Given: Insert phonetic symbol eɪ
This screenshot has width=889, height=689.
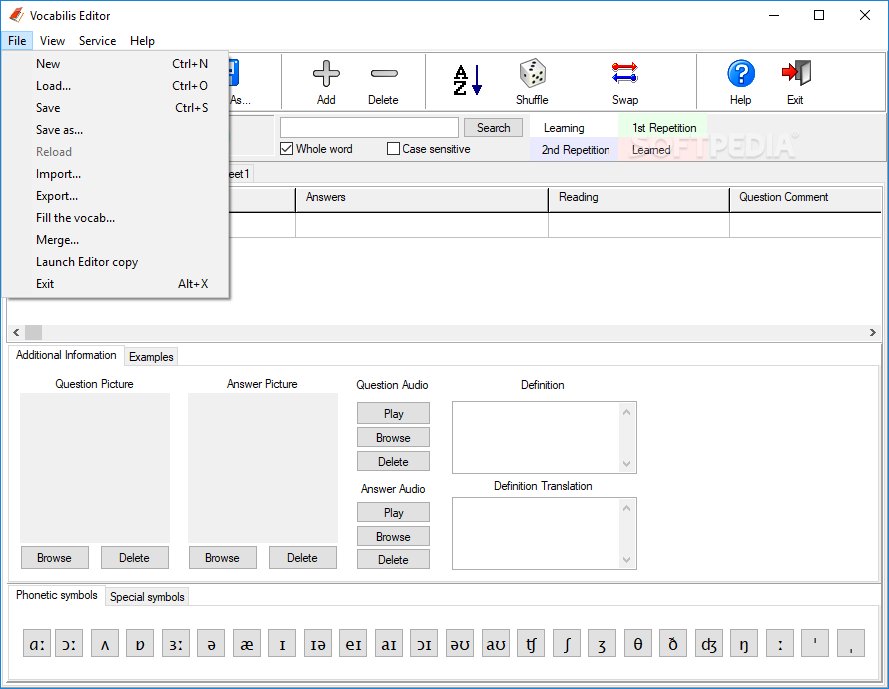Looking at the screenshot, I should click(x=353, y=644).
